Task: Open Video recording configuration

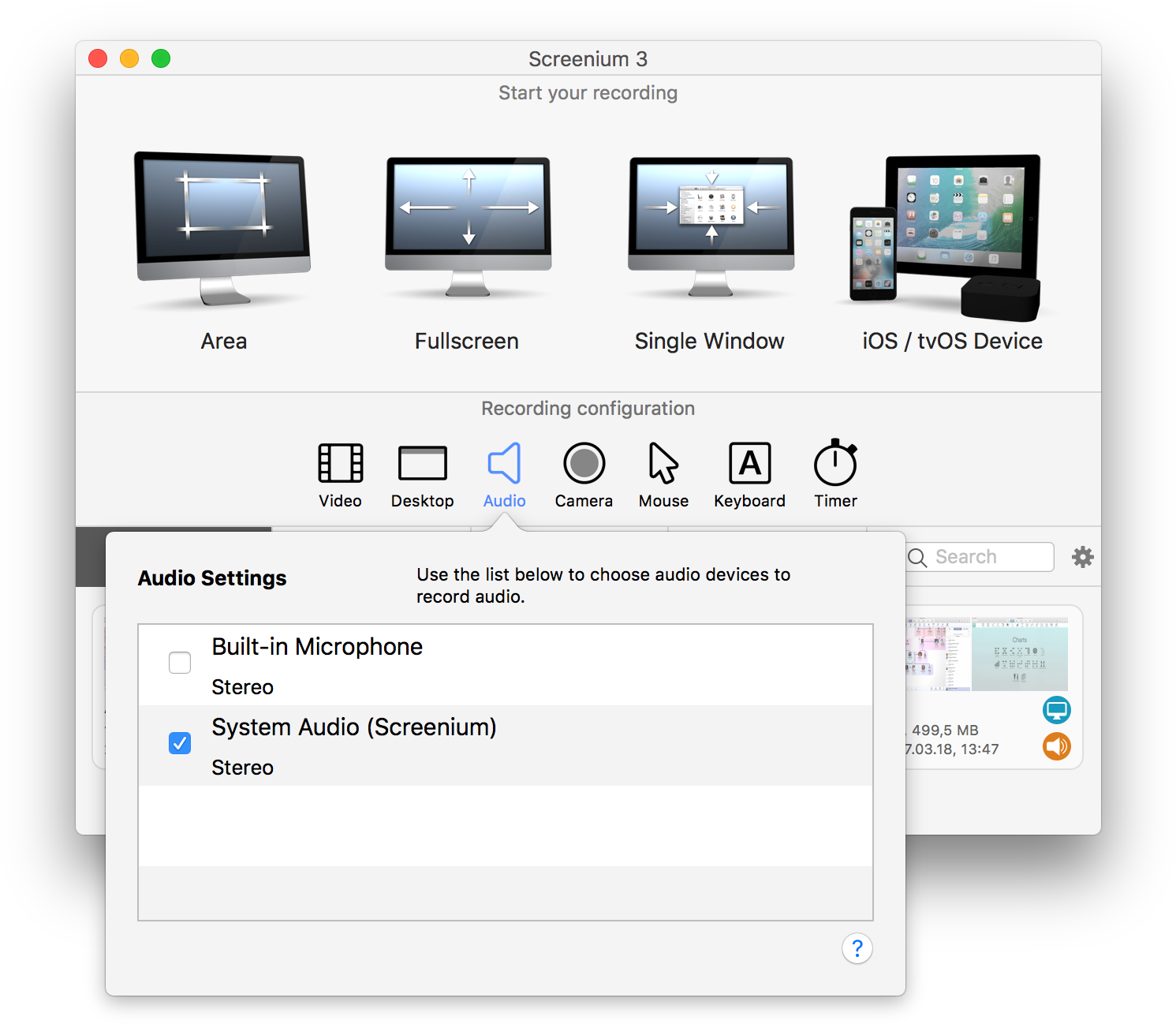Action: 340,476
